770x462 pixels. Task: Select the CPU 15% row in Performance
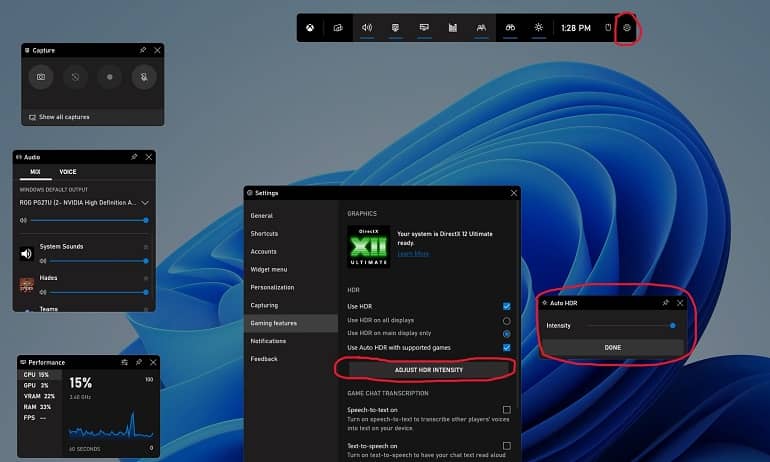(40, 375)
